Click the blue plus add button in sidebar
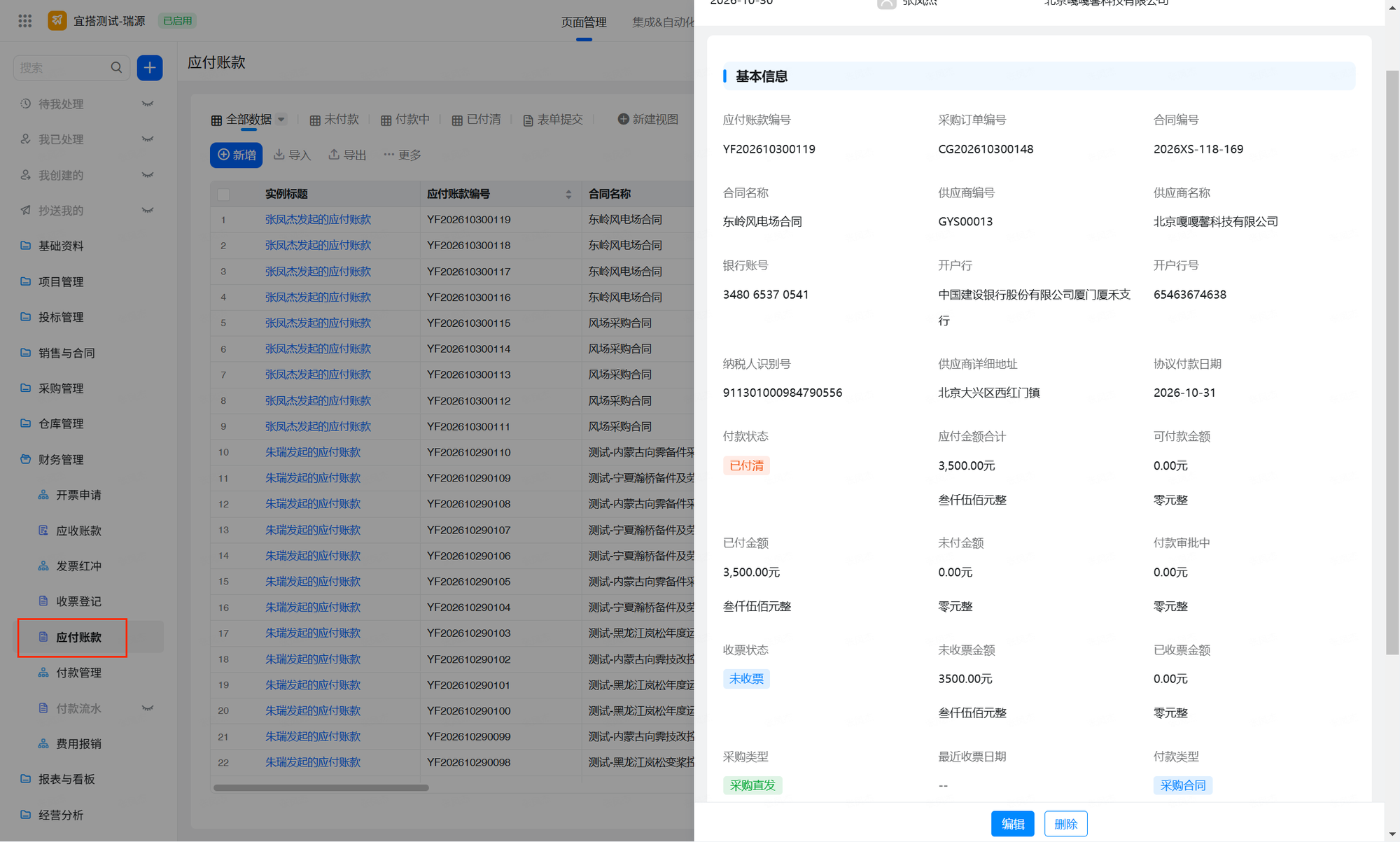This screenshot has height=842, width=1400. pos(150,68)
